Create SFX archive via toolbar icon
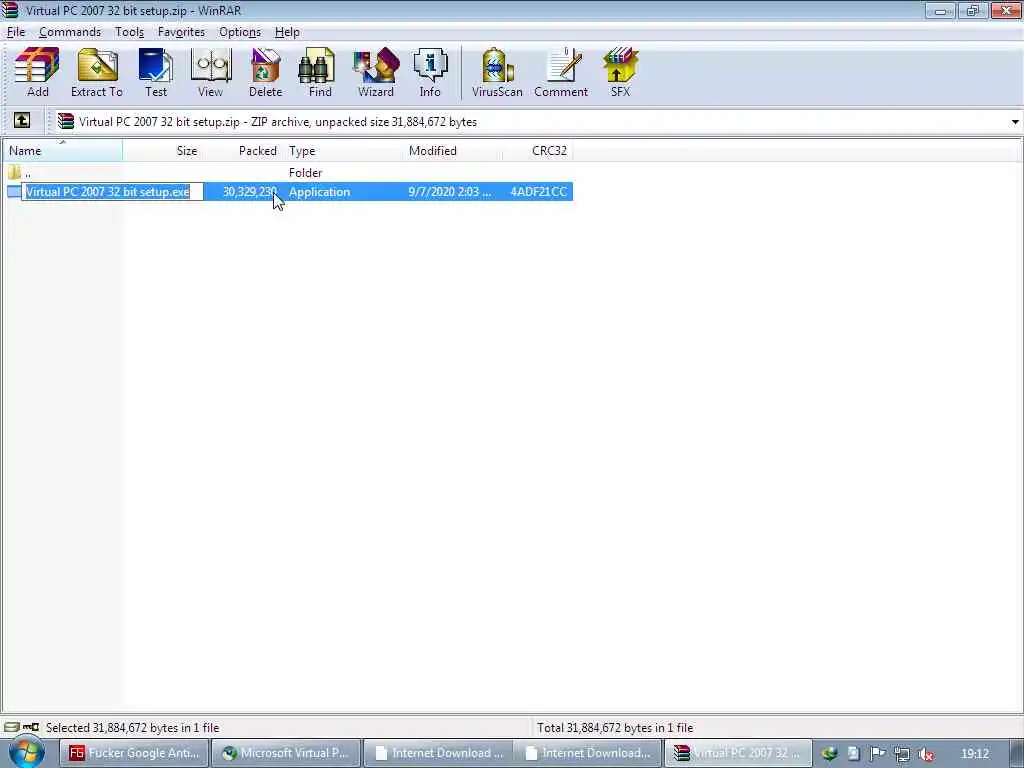This screenshot has width=1024, height=768. [x=620, y=72]
